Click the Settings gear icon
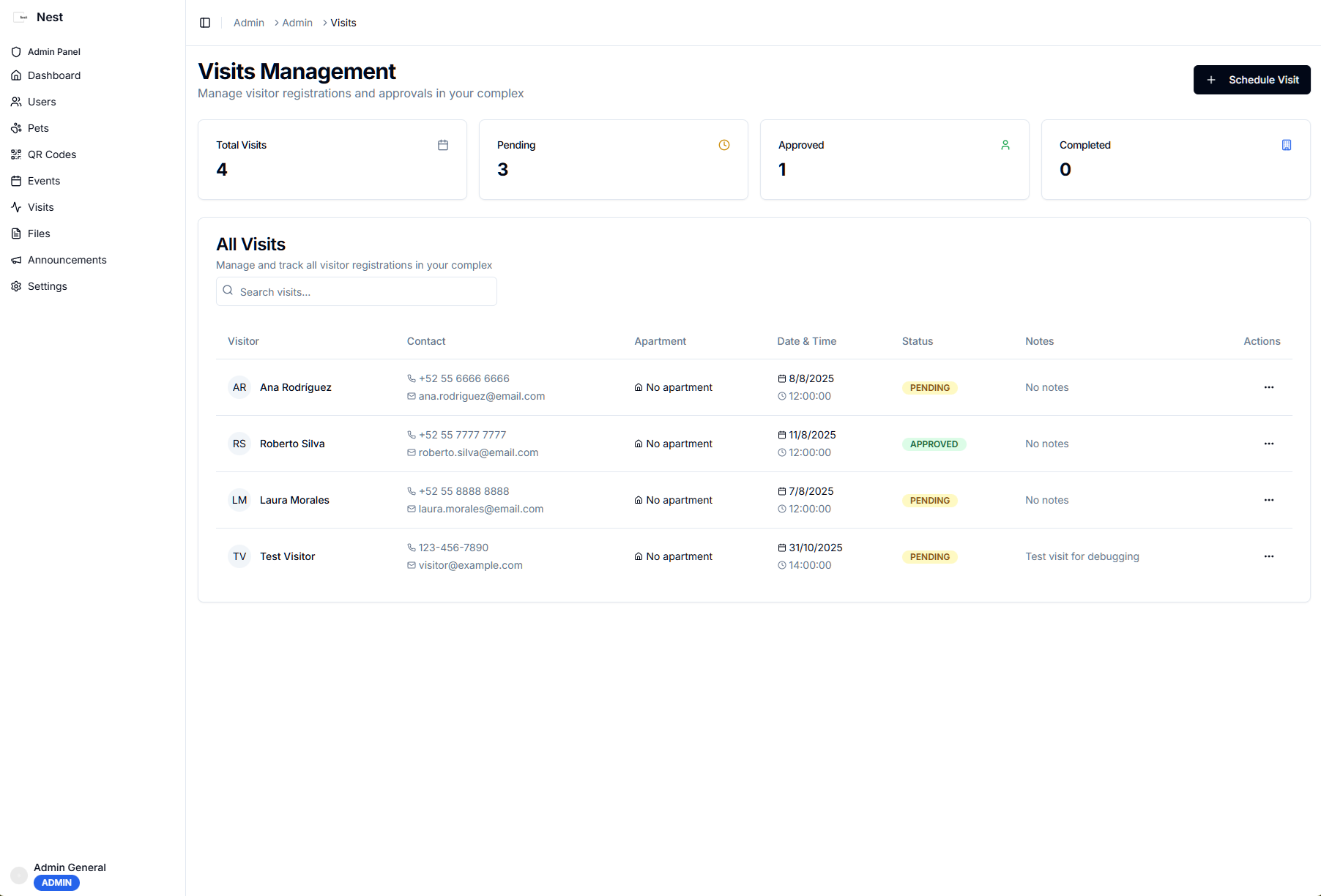This screenshot has height=896, width=1321. [x=16, y=286]
